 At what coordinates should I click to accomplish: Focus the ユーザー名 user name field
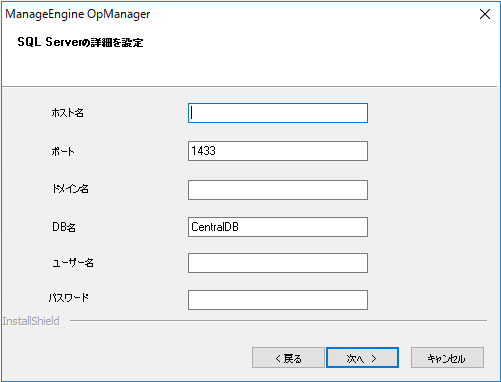(278, 263)
